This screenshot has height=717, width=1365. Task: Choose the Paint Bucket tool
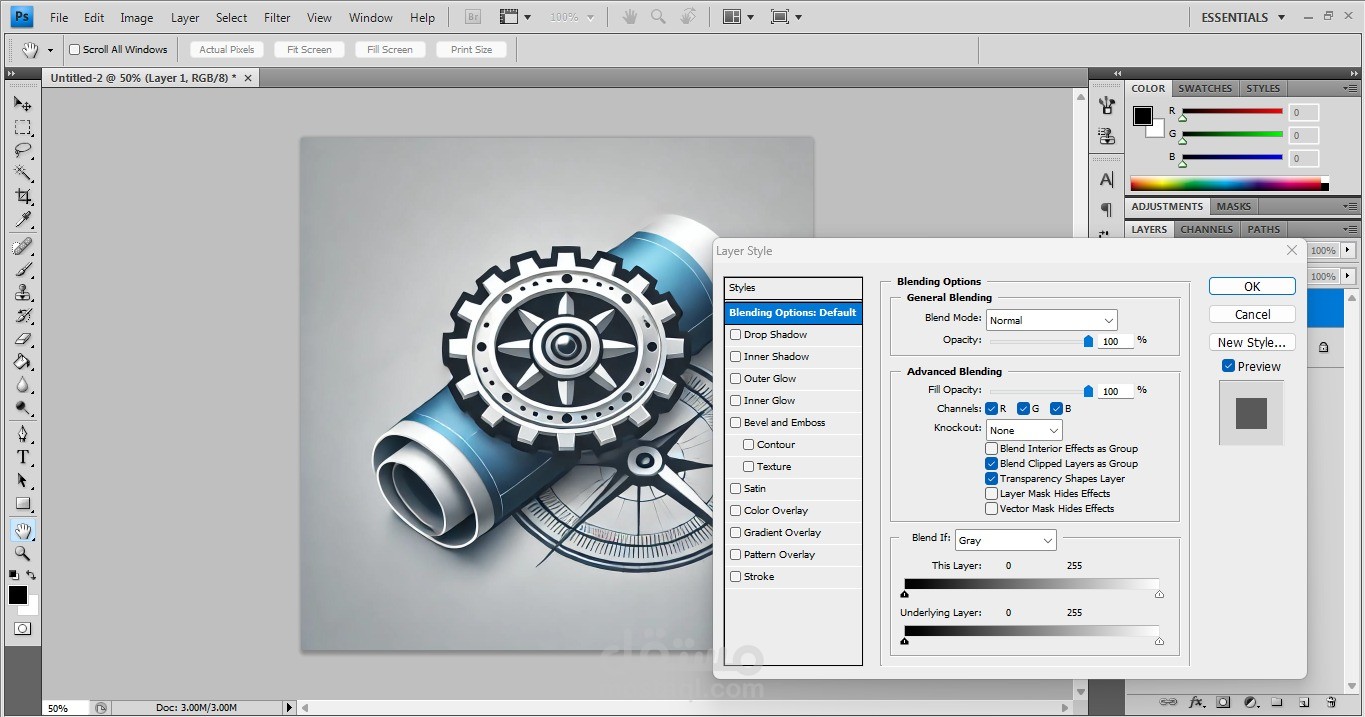click(22, 362)
